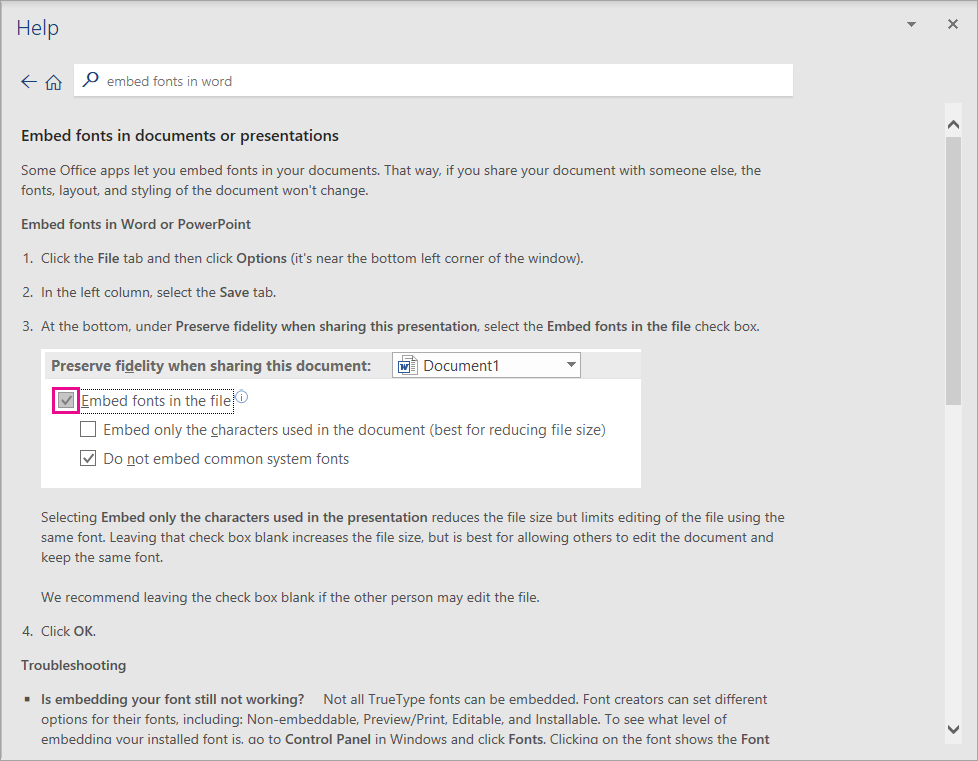978x761 pixels.
Task: Click the magnifier search icon
Action: pos(90,80)
